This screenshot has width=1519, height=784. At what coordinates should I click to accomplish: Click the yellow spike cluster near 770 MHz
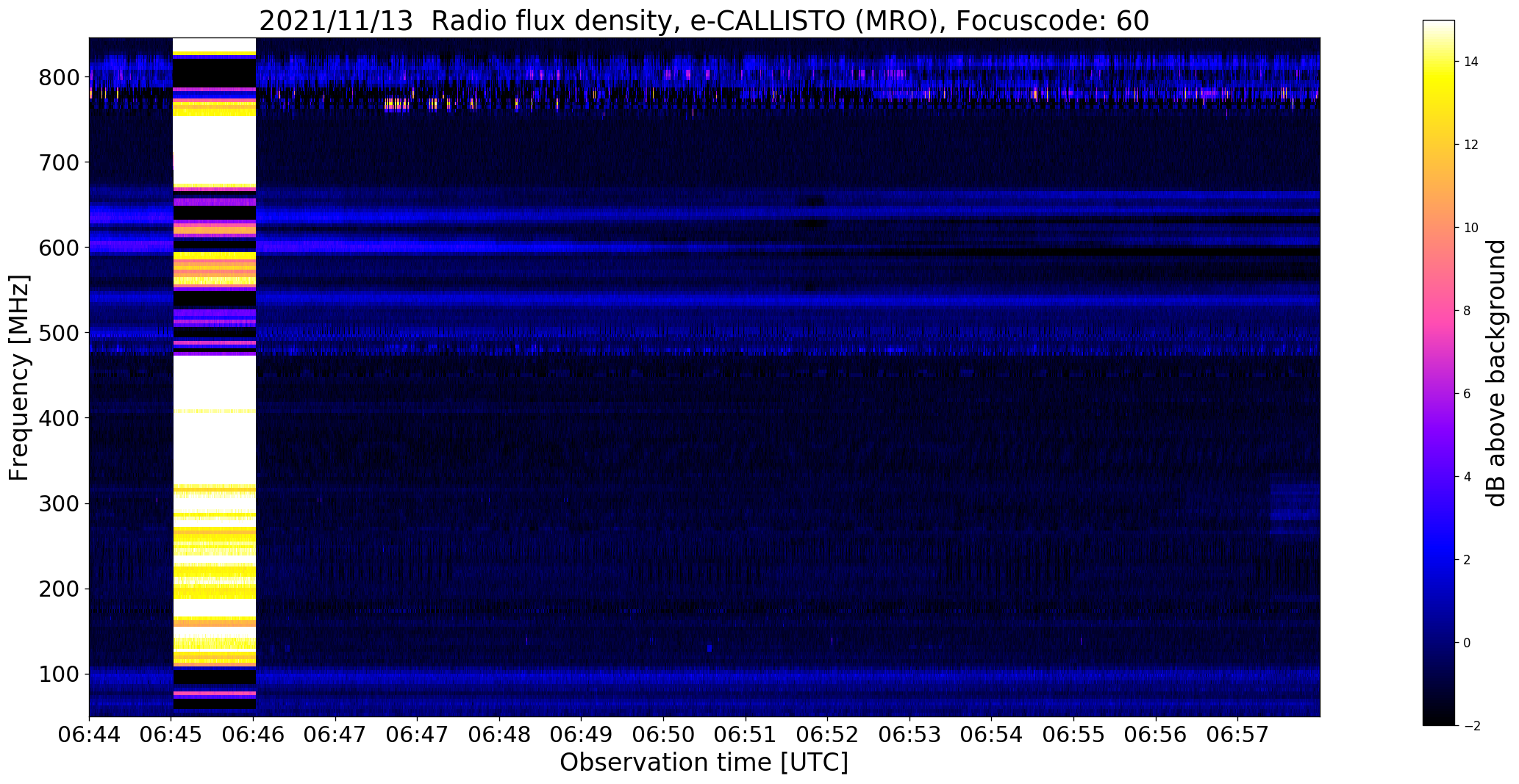(x=397, y=104)
